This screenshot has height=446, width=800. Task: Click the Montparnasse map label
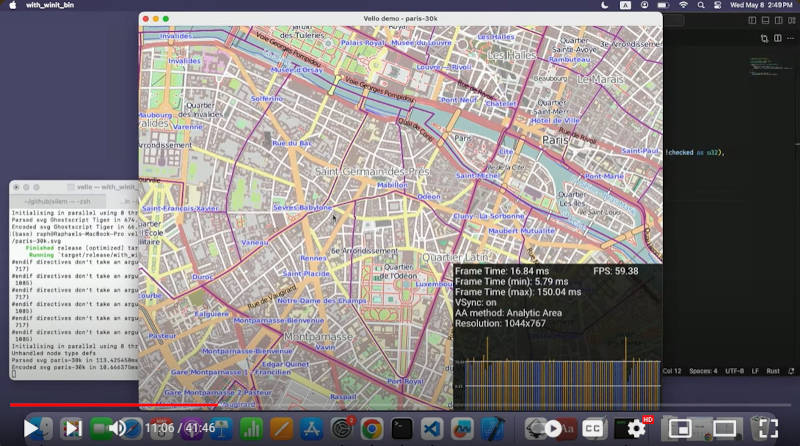tap(318, 337)
